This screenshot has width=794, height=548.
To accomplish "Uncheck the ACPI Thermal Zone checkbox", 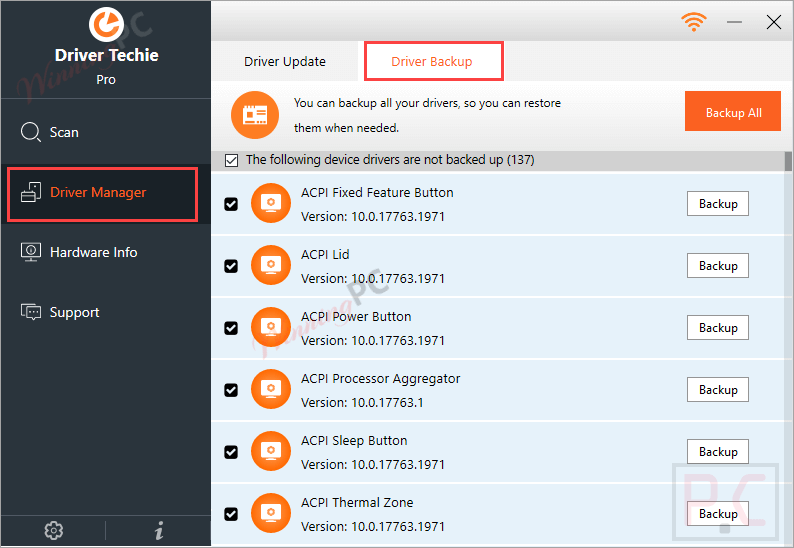I will (231, 514).
